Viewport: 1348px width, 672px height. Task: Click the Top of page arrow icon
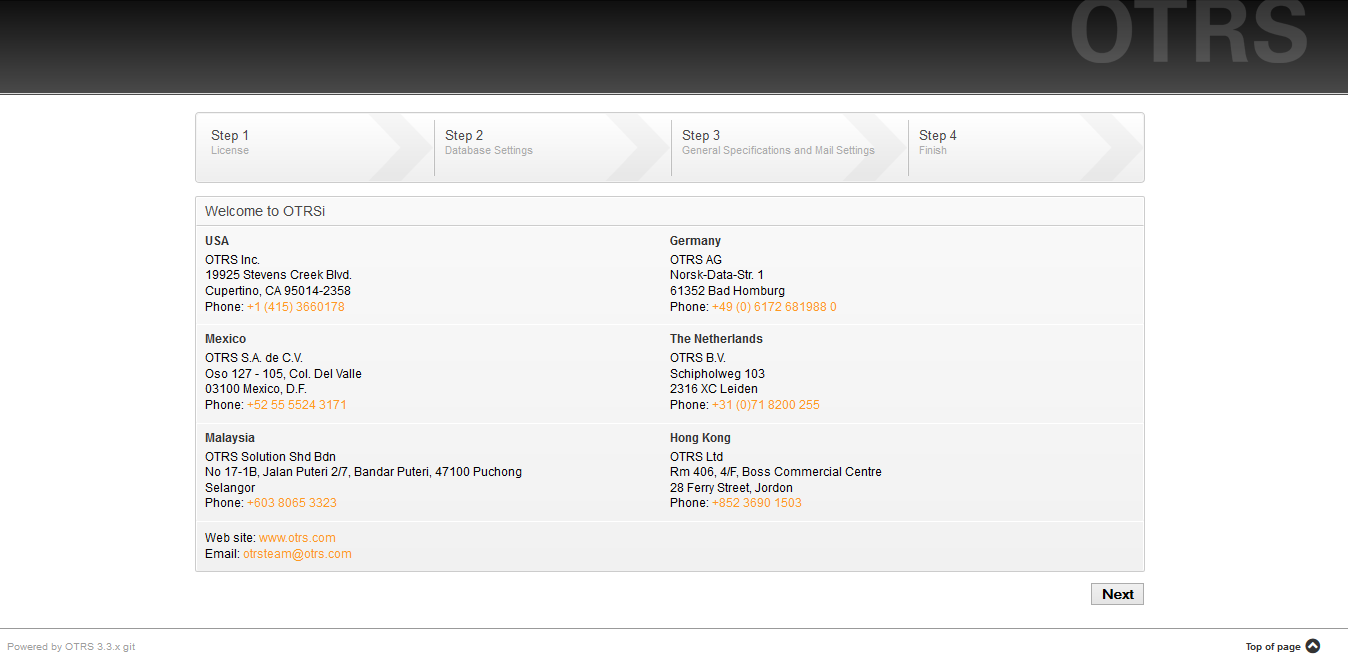click(1313, 646)
